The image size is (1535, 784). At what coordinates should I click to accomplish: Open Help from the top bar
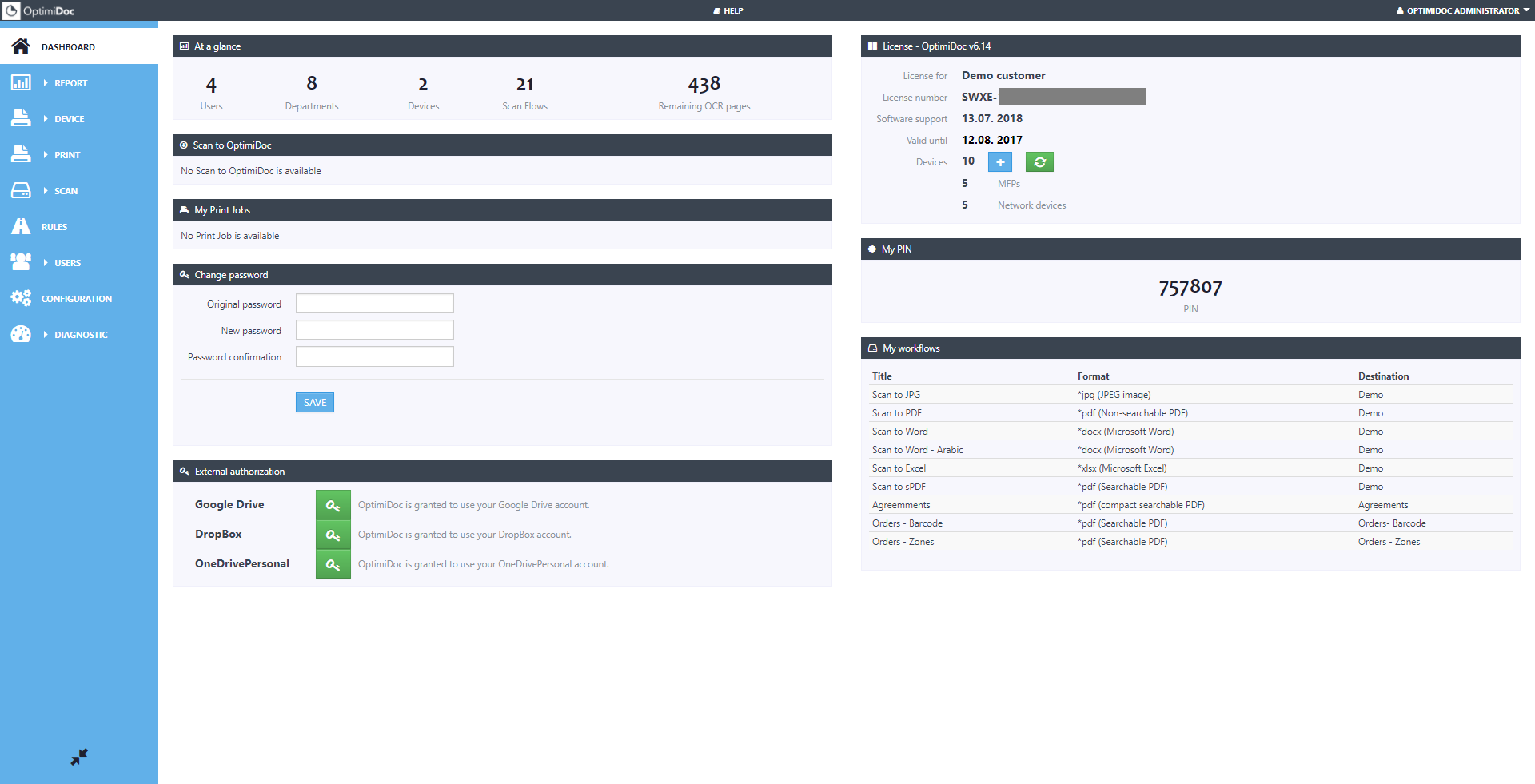click(x=728, y=10)
